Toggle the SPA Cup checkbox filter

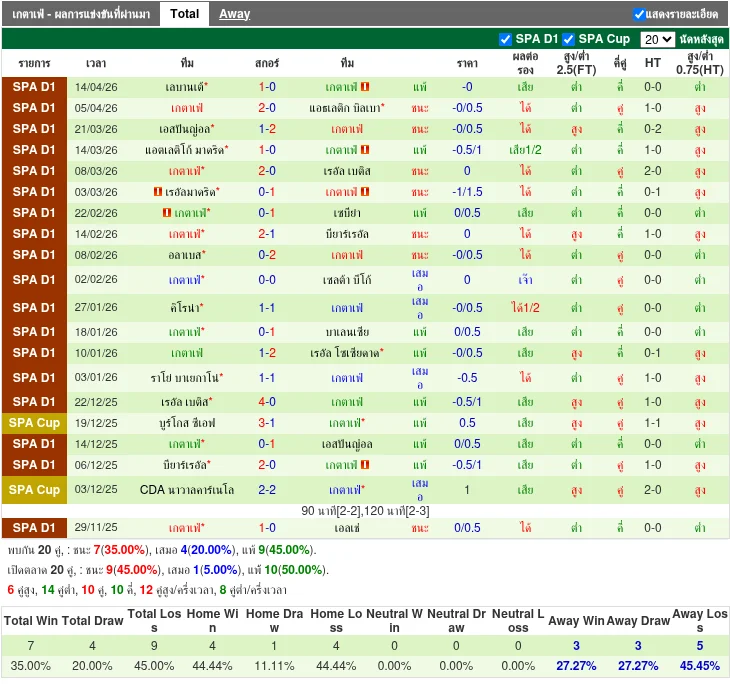click(x=568, y=39)
